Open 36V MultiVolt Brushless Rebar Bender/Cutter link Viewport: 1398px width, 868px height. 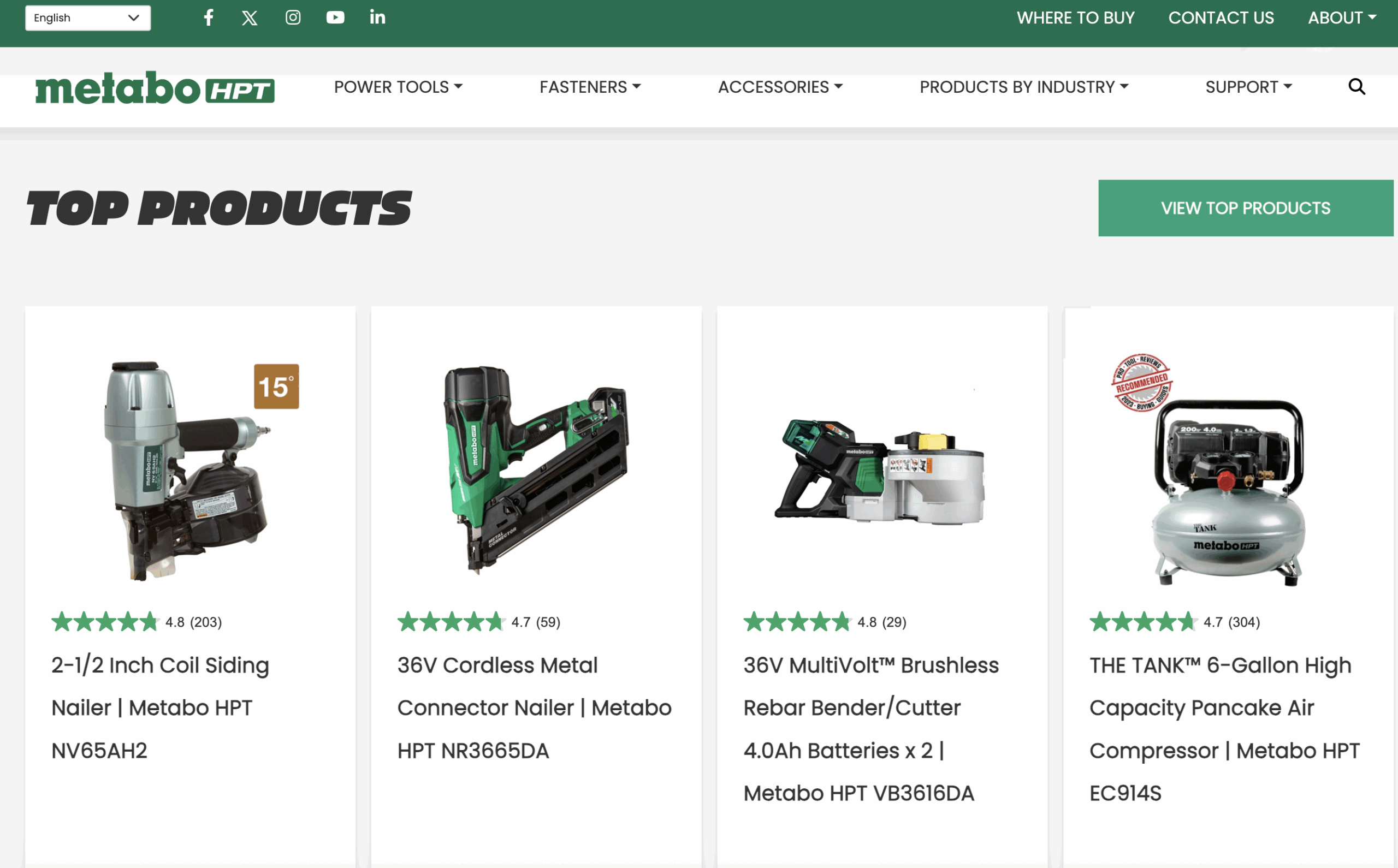[x=871, y=729]
